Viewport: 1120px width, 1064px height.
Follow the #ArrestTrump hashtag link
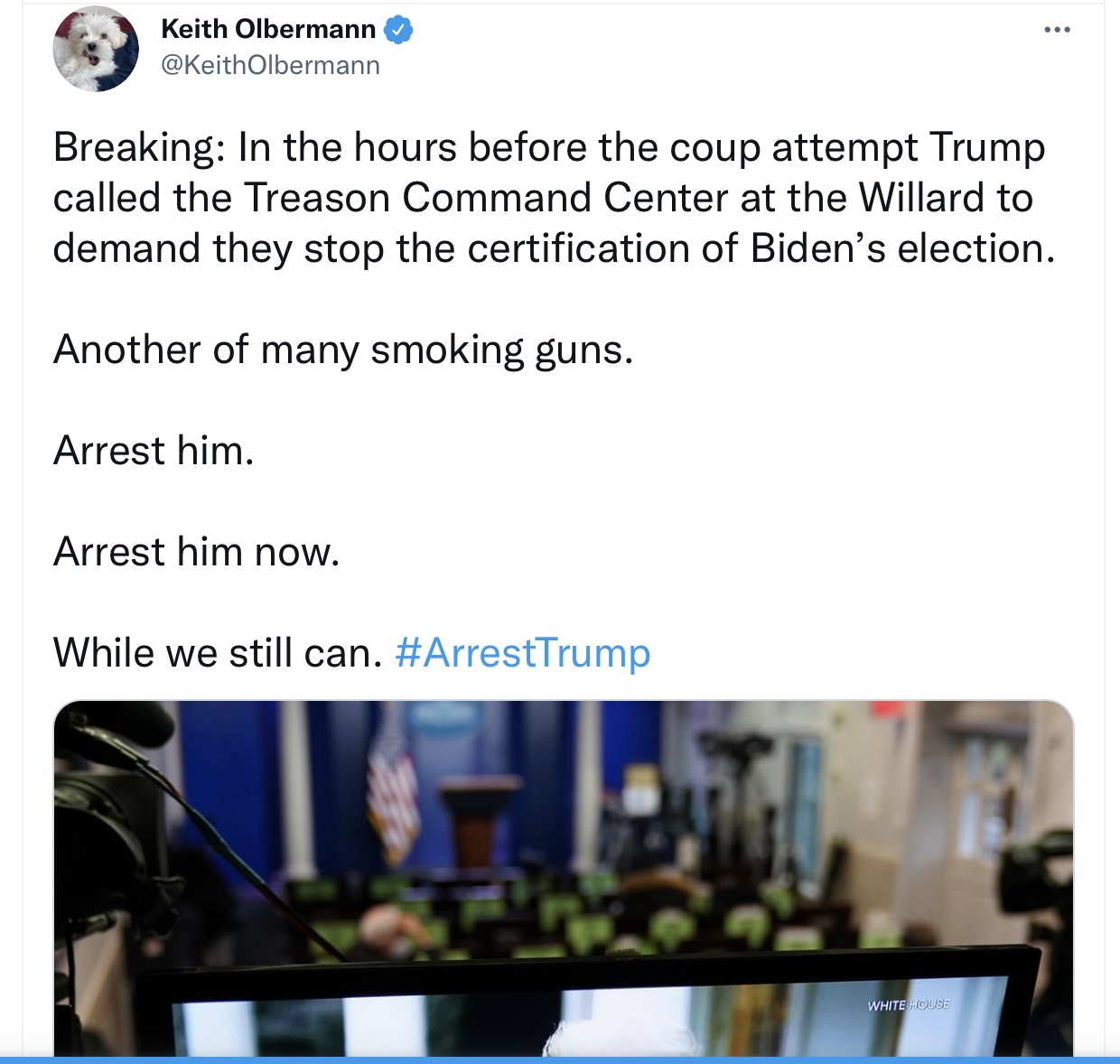(x=523, y=653)
